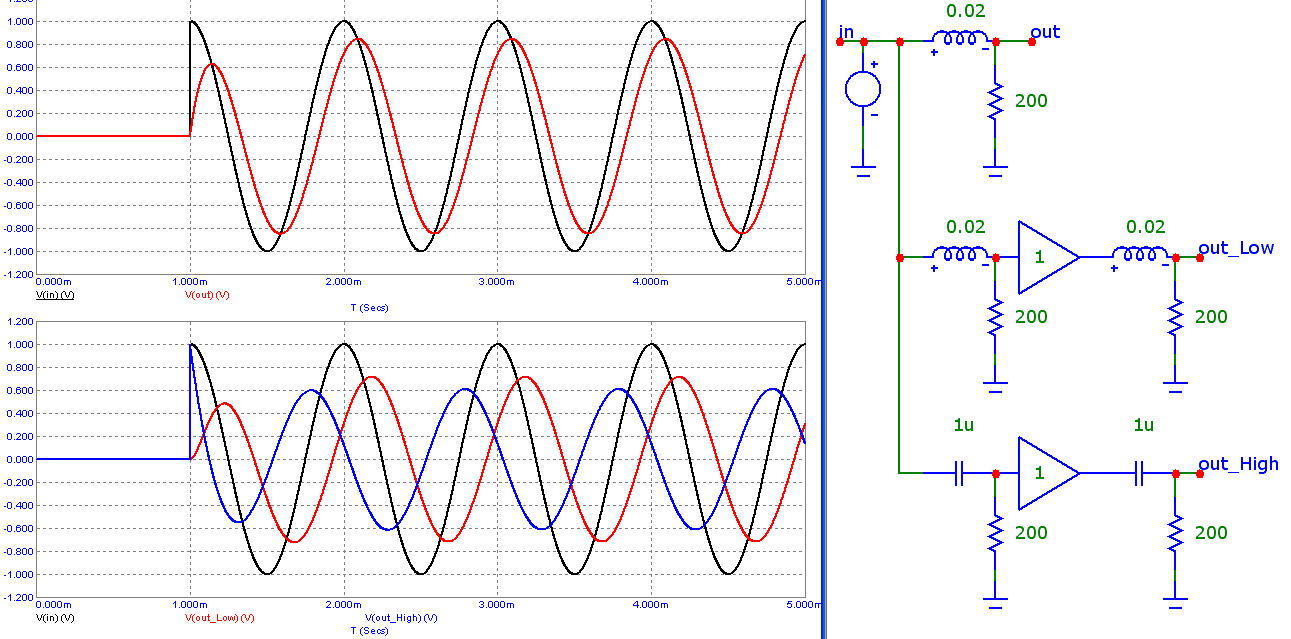Click the 0.02 value above the 'out' inductor
1291x639 pixels.
point(966,12)
